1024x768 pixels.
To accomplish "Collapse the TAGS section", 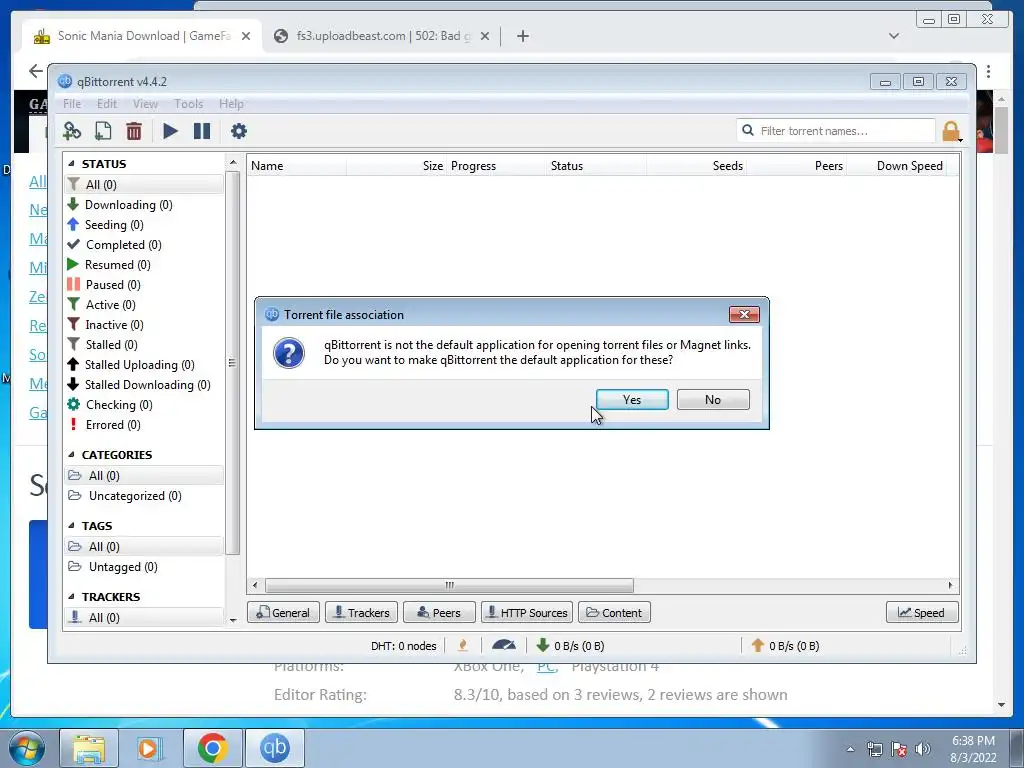I will [71, 526].
